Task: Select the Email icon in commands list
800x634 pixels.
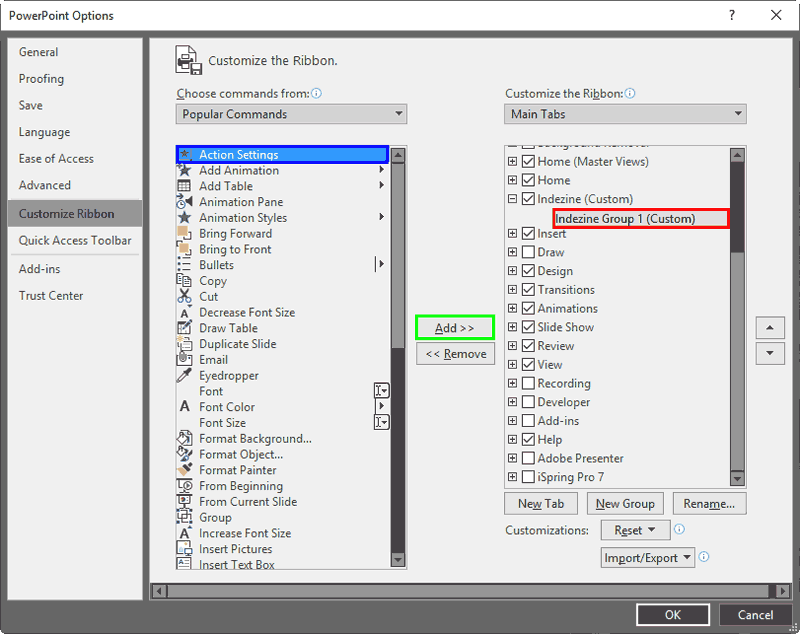Action: click(x=184, y=360)
